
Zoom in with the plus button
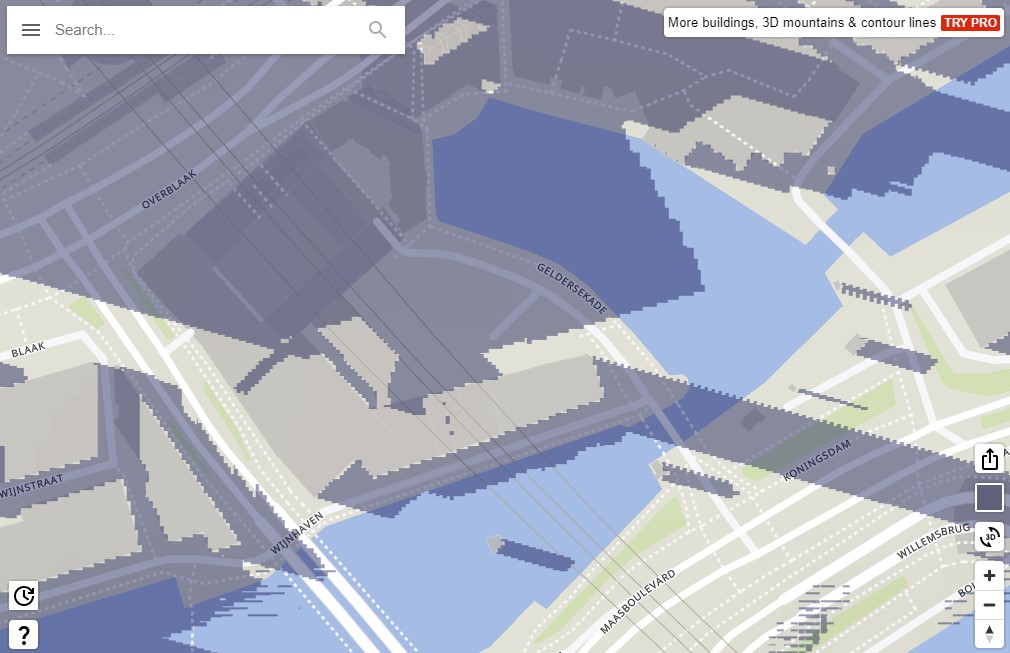(989, 575)
